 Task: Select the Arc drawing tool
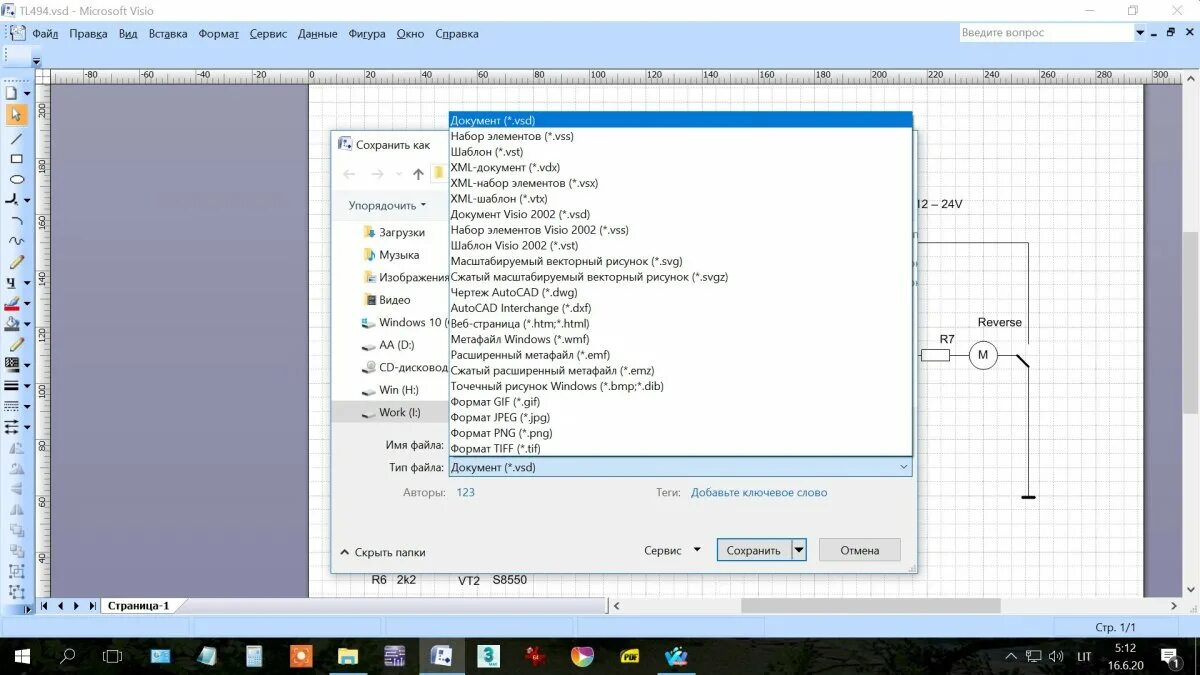point(16,220)
